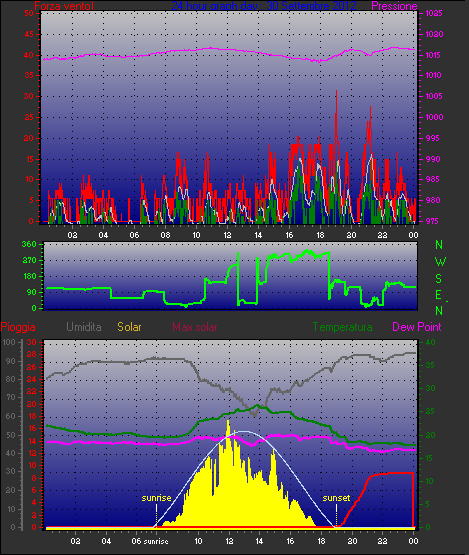
Task: Click the 'Dew Point' legend label
Action: tap(417, 327)
